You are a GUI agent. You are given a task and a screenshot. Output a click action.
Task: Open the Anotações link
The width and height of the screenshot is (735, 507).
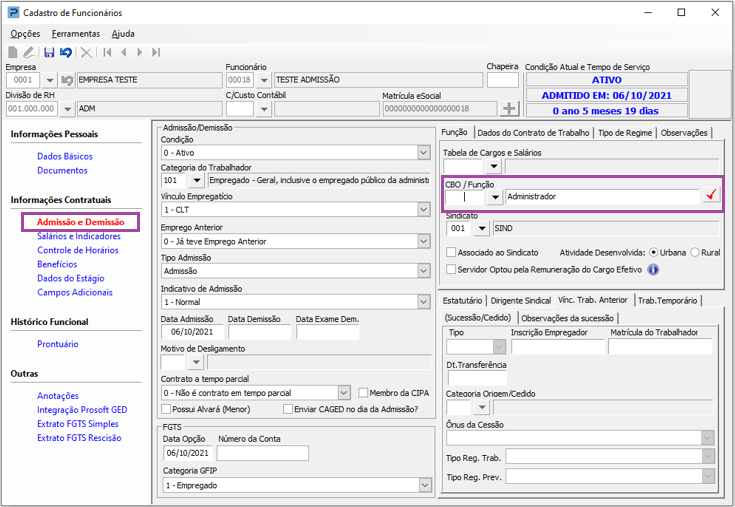(58, 396)
